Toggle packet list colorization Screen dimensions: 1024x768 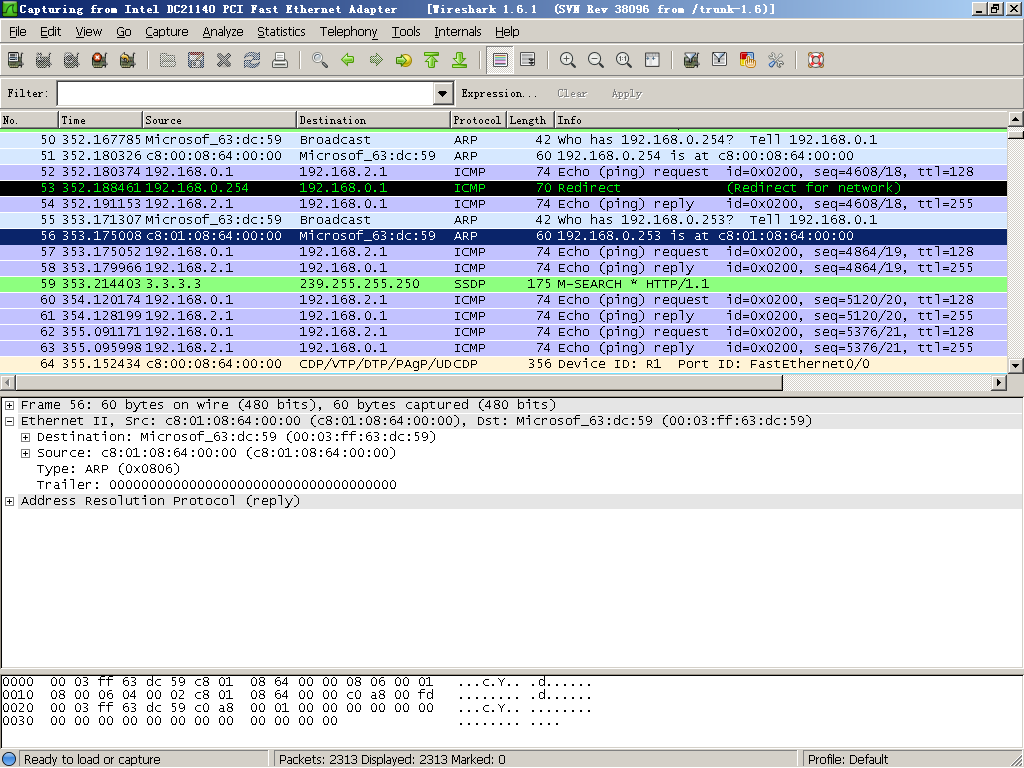coord(500,61)
